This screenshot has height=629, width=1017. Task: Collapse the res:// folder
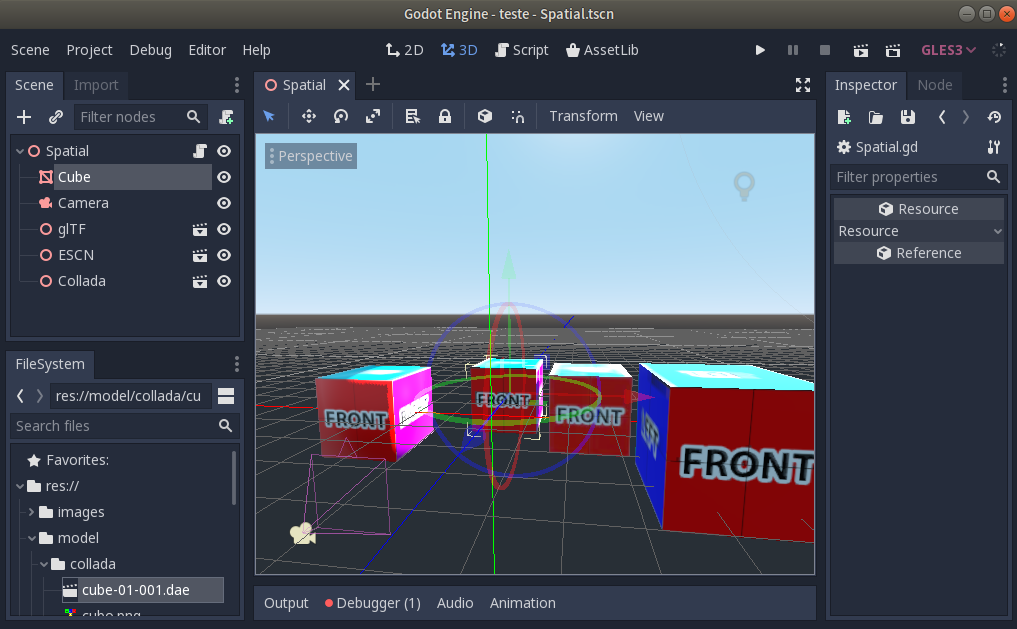tap(20, 486)
